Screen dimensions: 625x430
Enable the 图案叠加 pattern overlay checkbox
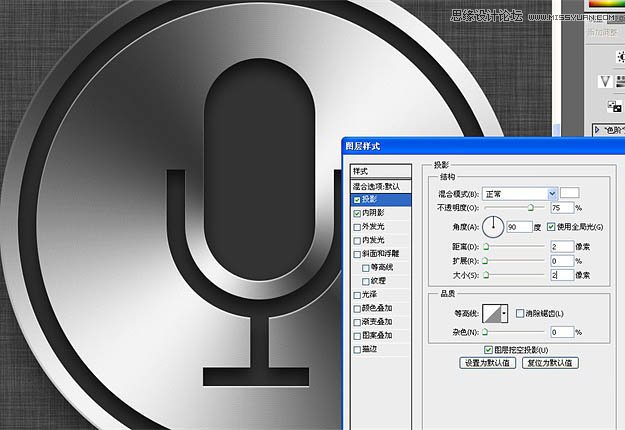(357, 336)
